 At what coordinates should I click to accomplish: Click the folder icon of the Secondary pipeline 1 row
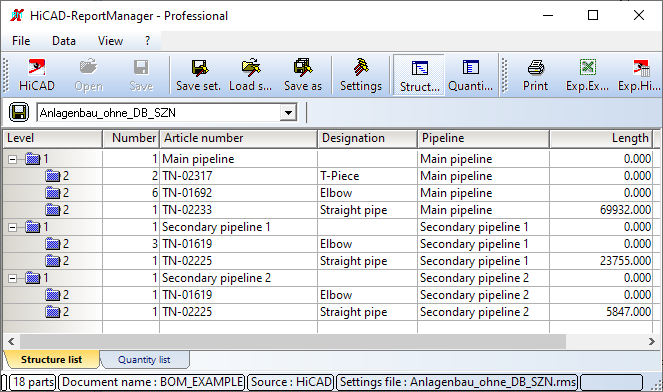[x=33, y=227]
